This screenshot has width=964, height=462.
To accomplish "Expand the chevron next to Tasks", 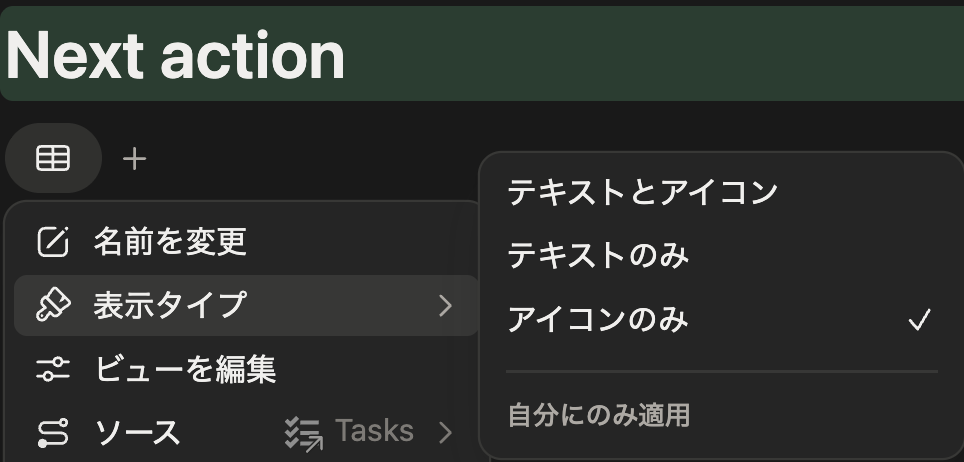I will (445, 433).
